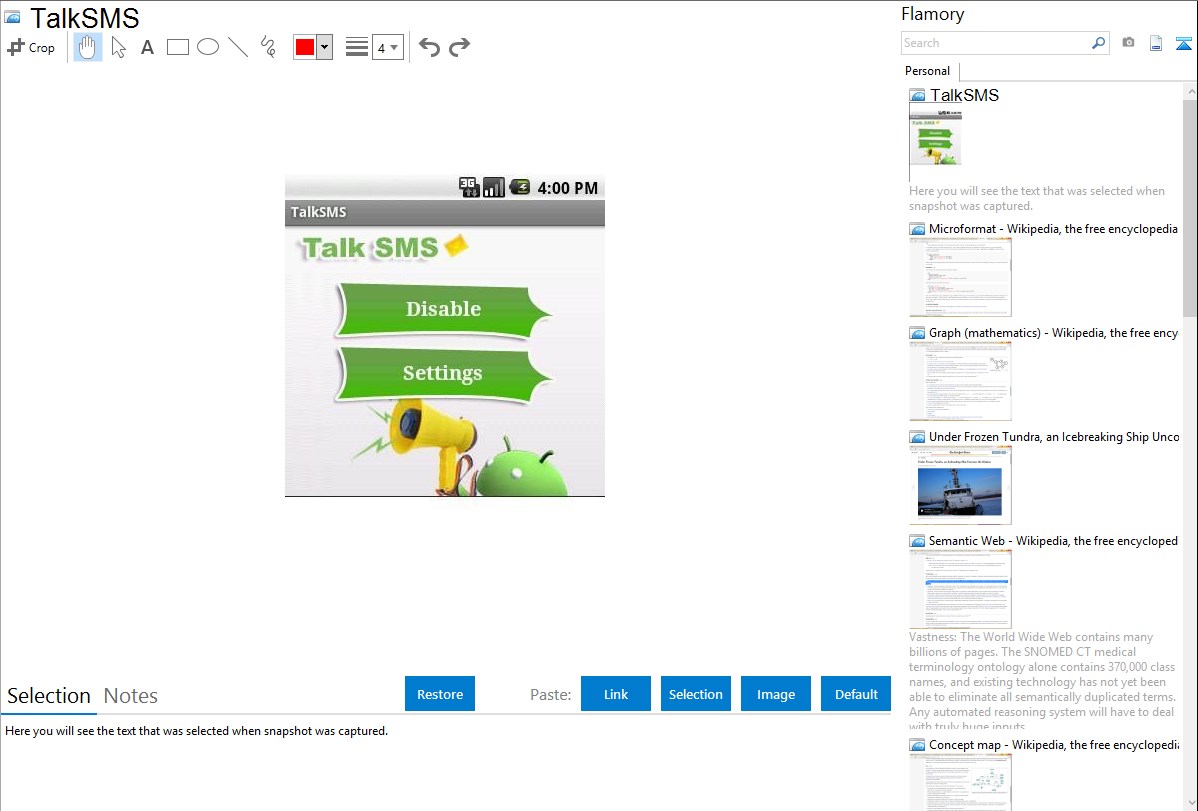The width and height of the screenshot is (1198, 811).
Task: Click the Settings button in the screenshot
Action: [x=443, y=373]
